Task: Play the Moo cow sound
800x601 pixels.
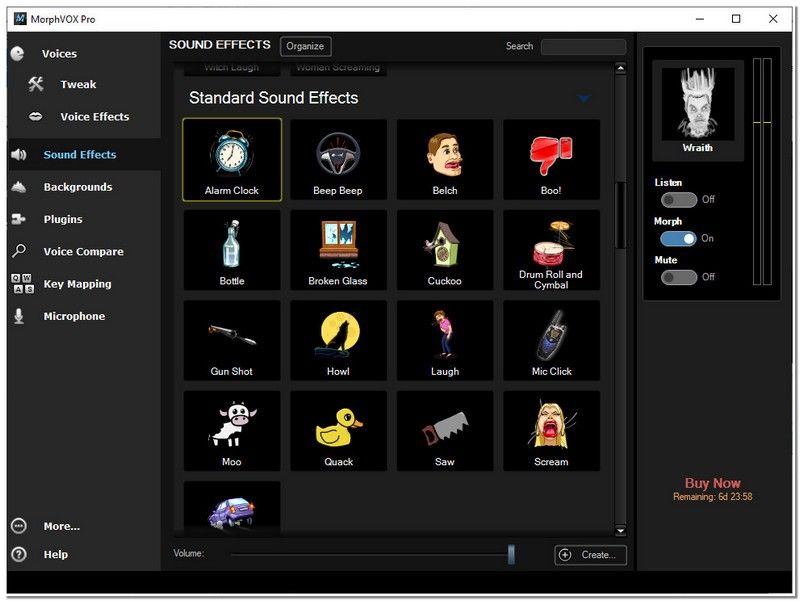Action: 232,431
